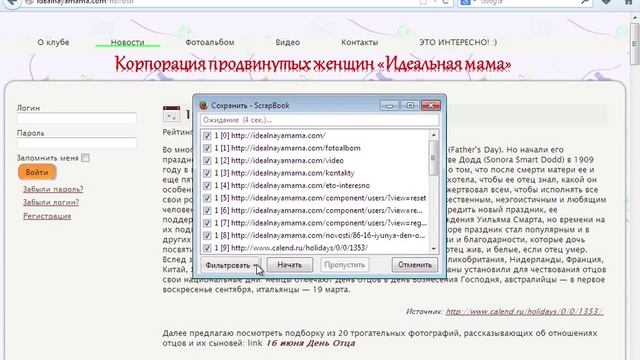Screen dimensions: 640x360
Task: Click the Пароль input field
Action: [77, 143]
